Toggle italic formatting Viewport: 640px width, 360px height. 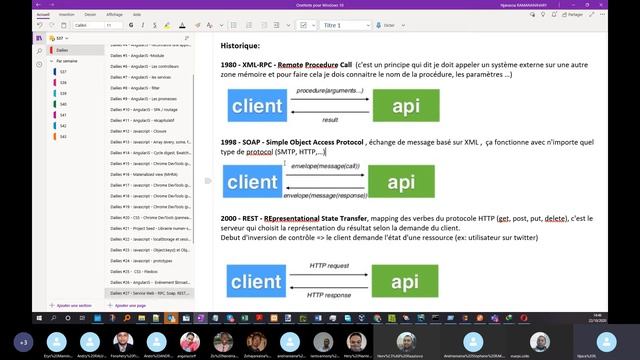[x=143, y=25]
